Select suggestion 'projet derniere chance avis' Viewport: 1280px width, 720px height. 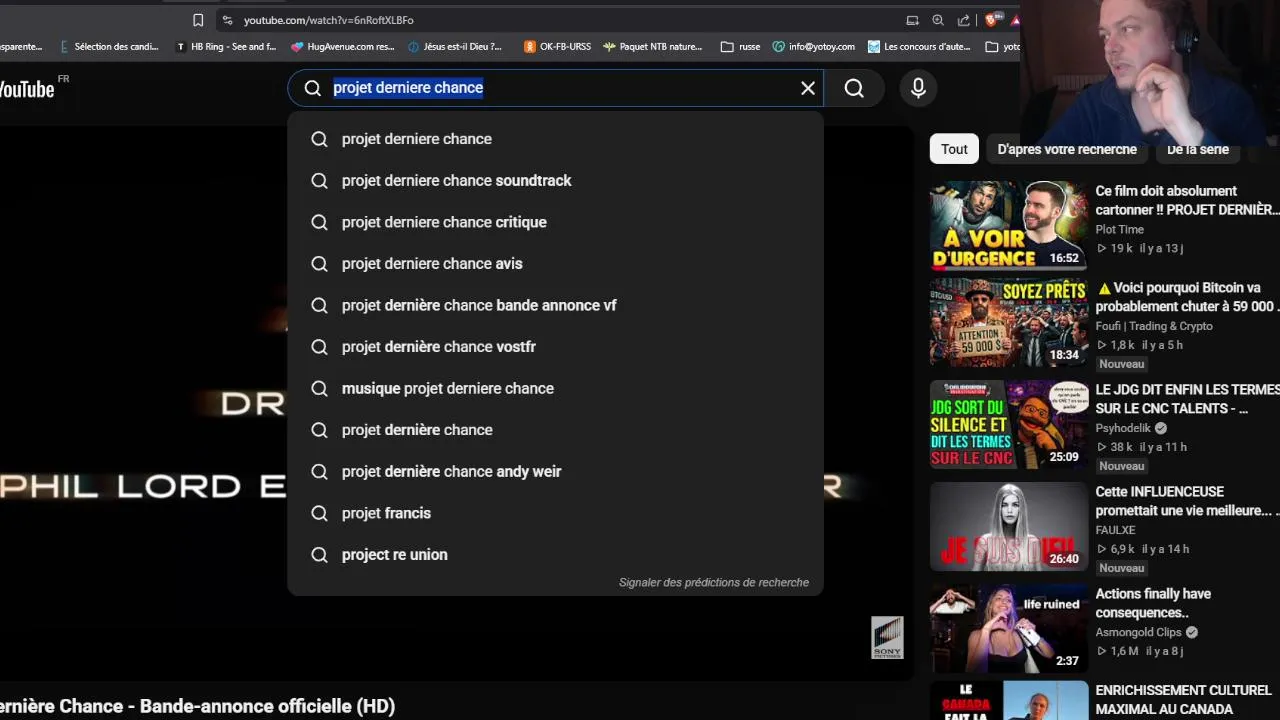555,263
